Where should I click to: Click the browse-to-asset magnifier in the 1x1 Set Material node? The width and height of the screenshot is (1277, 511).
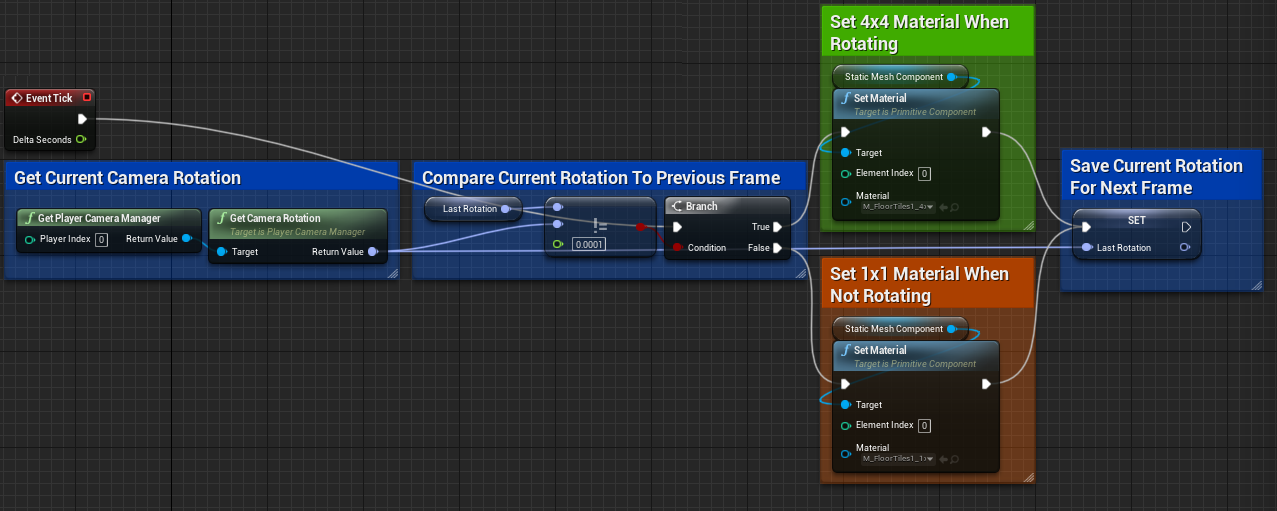point(953,459)
